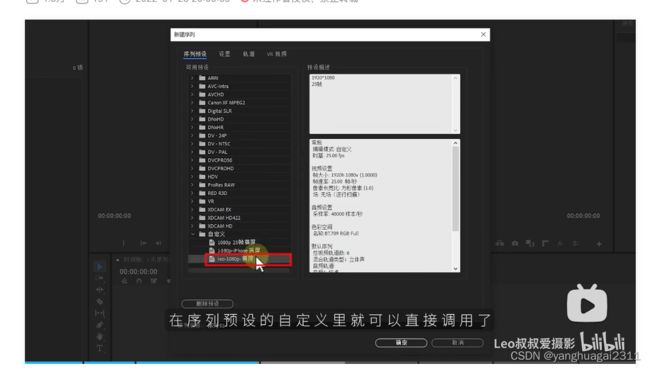Select the XDCAM HD folder row

(239, 226)
